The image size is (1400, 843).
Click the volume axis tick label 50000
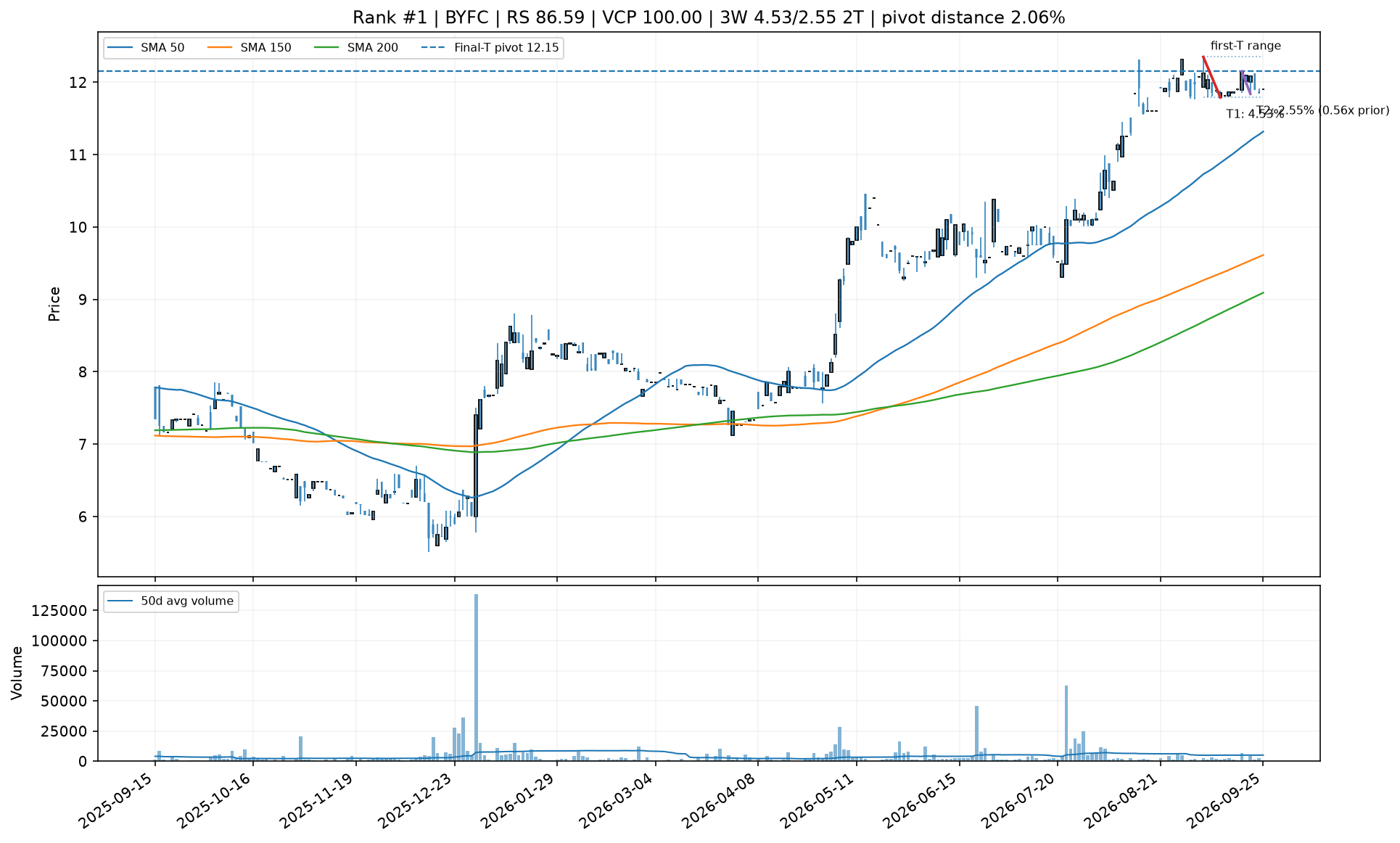pos(65,702)
